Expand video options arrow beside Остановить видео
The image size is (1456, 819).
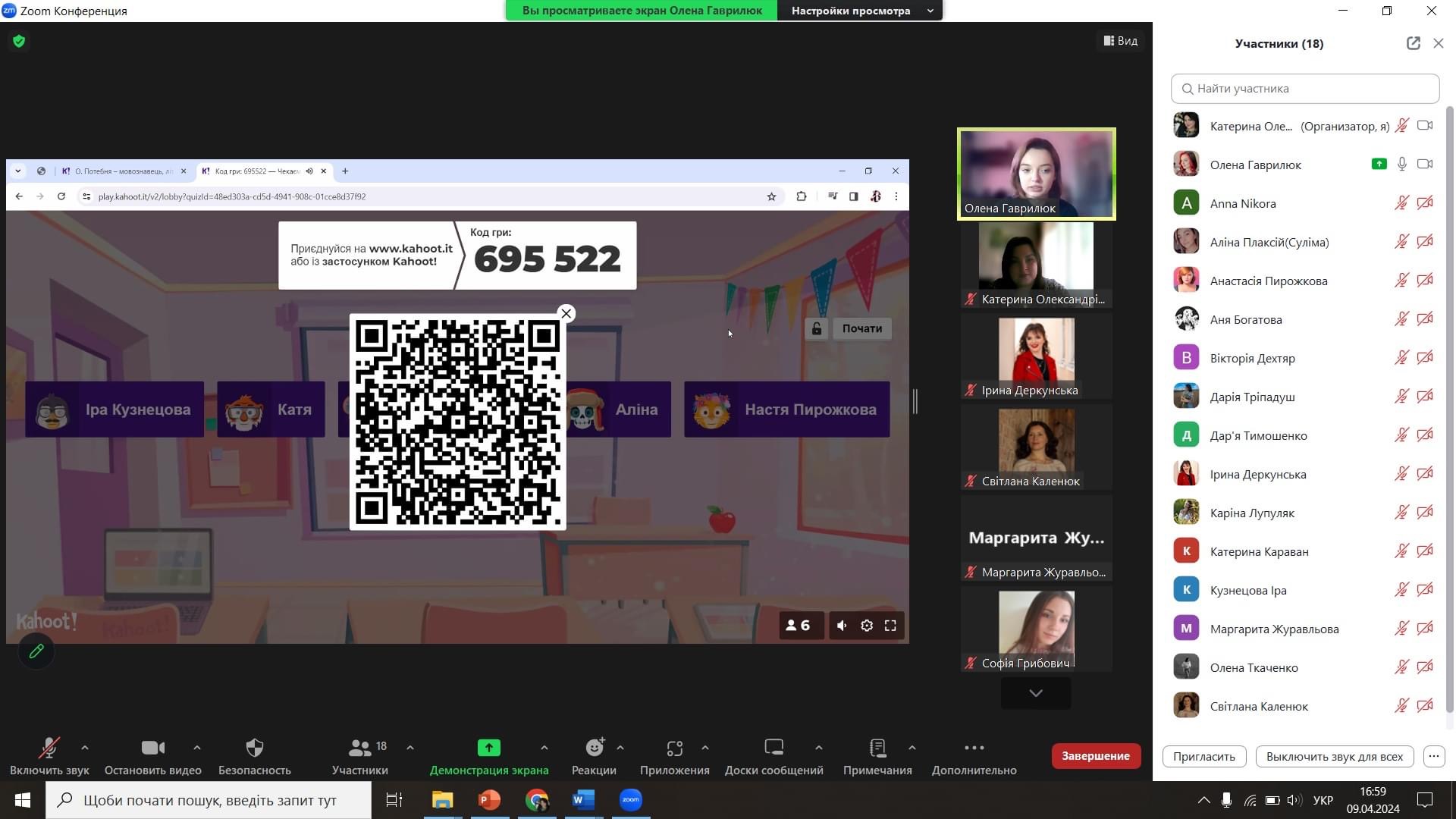coord(197,748)
